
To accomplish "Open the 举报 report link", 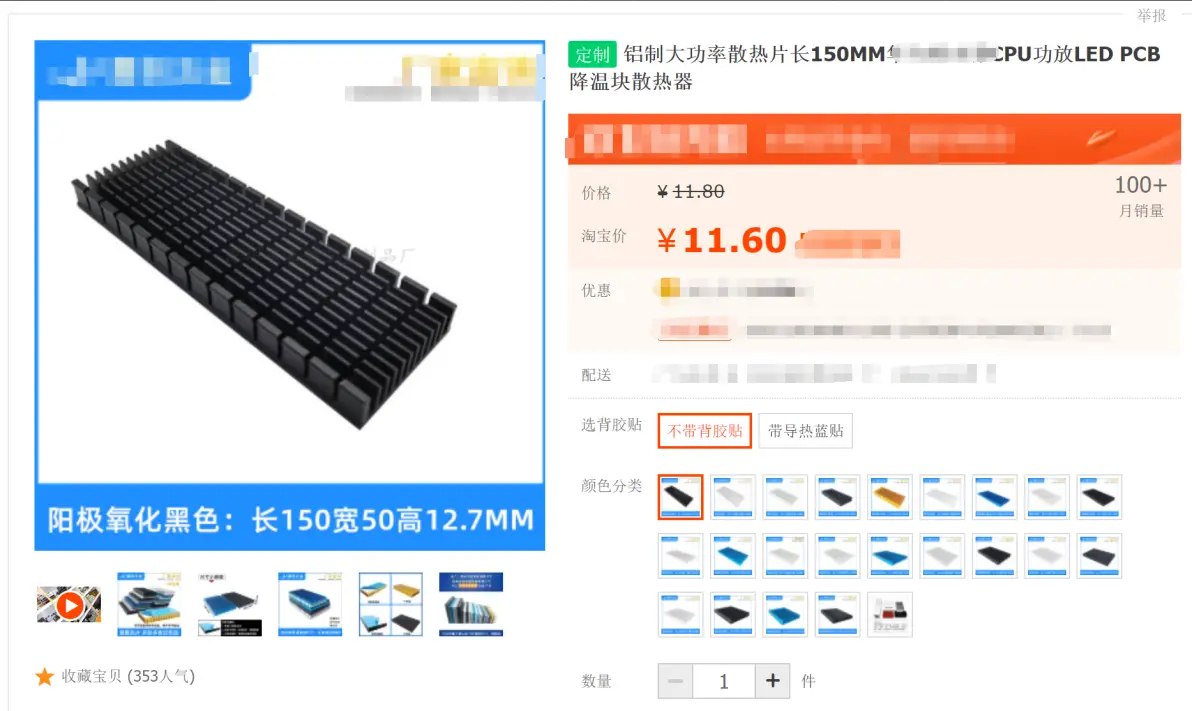I will (1151, 15).
